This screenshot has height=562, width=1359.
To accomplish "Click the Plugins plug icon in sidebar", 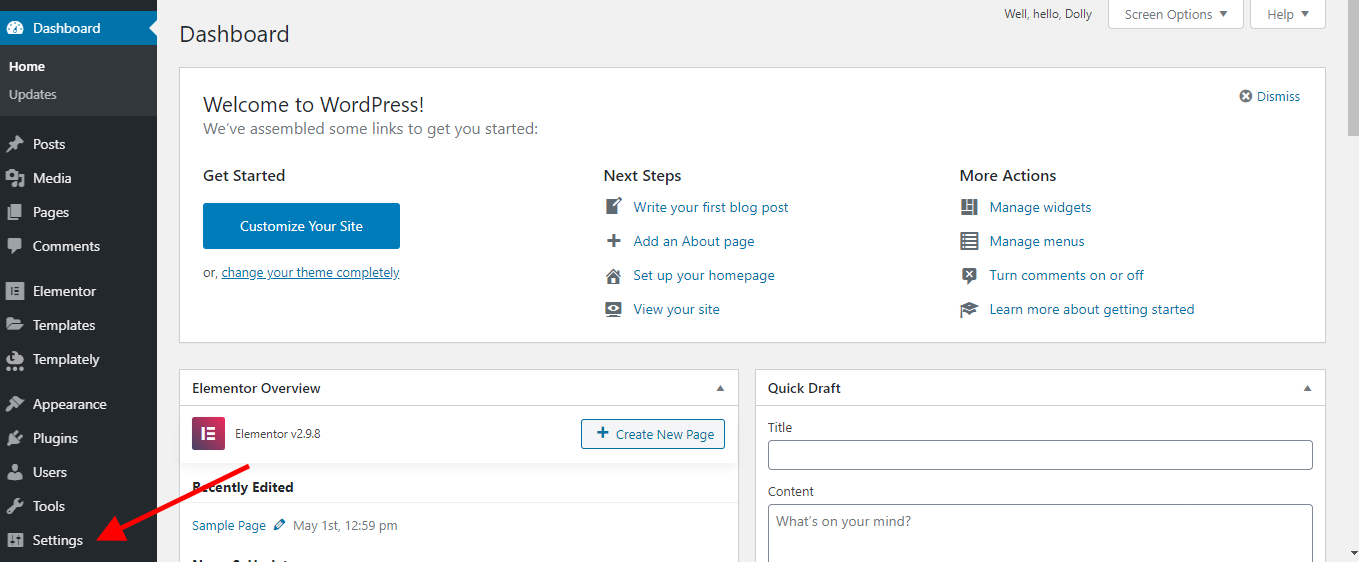I will (15, 438).
